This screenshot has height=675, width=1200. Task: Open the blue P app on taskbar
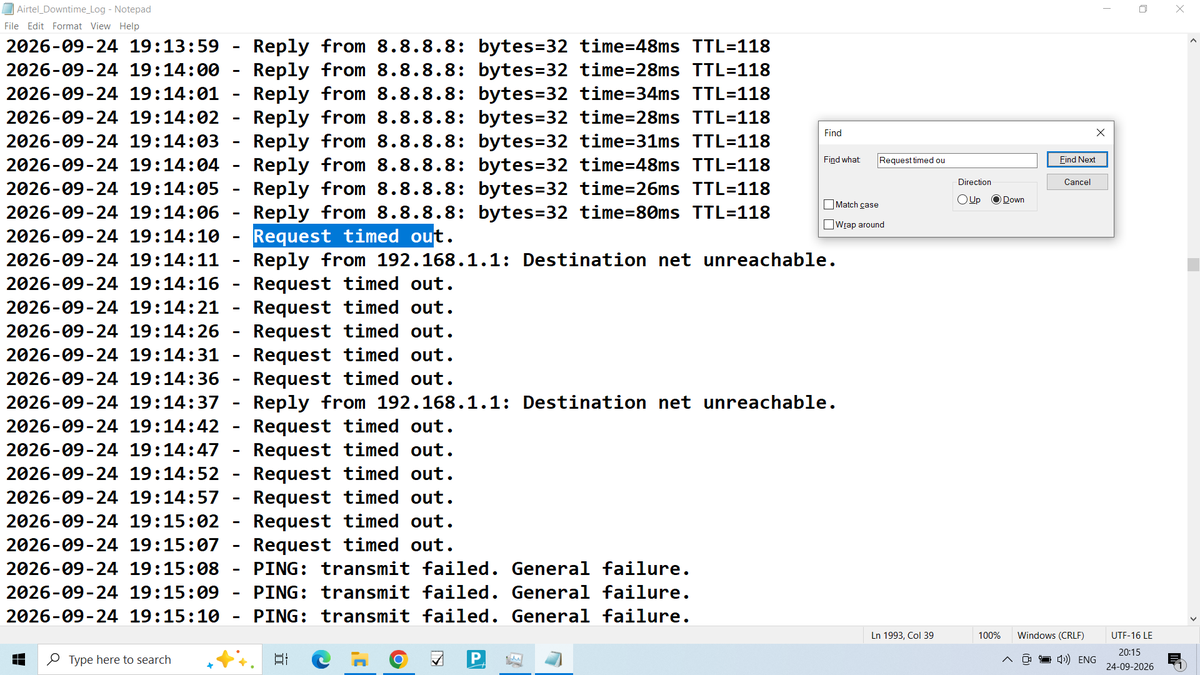pyautogui.click(x=476, y=659)
